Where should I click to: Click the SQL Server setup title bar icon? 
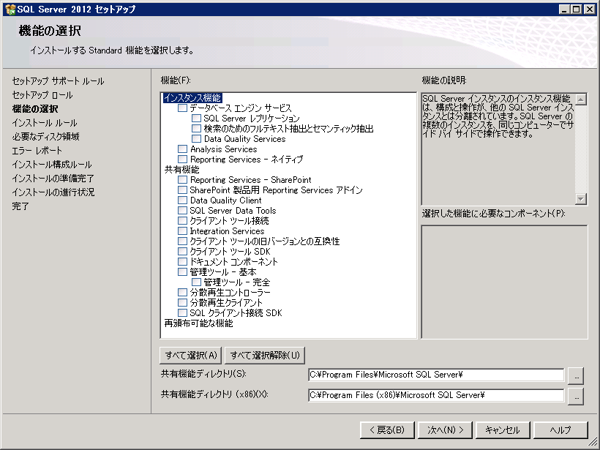10,9
